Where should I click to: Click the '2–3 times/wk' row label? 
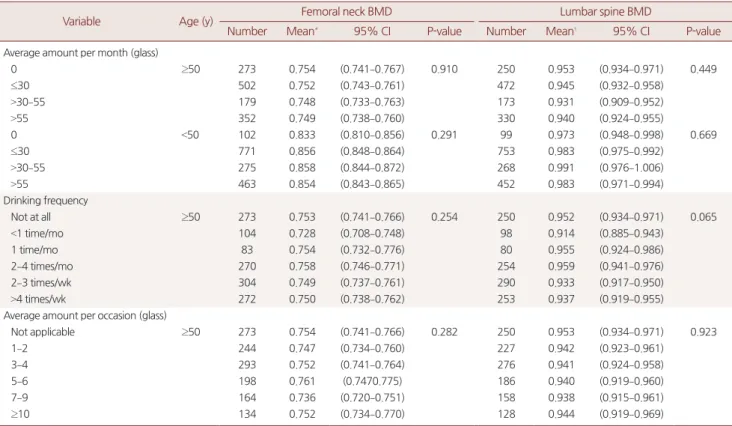click(41, 283)
